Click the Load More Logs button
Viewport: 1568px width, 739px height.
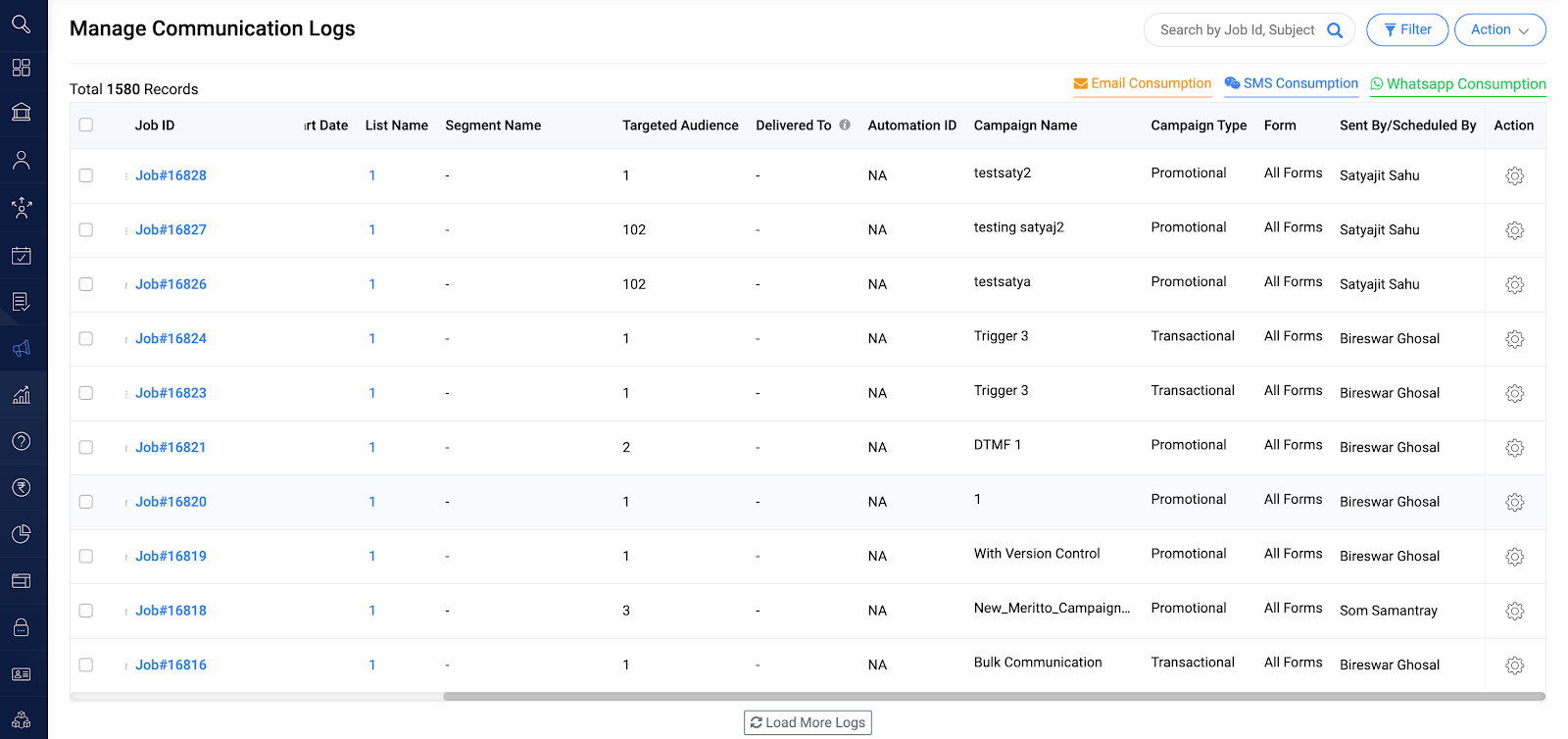[x=808, y=722]
